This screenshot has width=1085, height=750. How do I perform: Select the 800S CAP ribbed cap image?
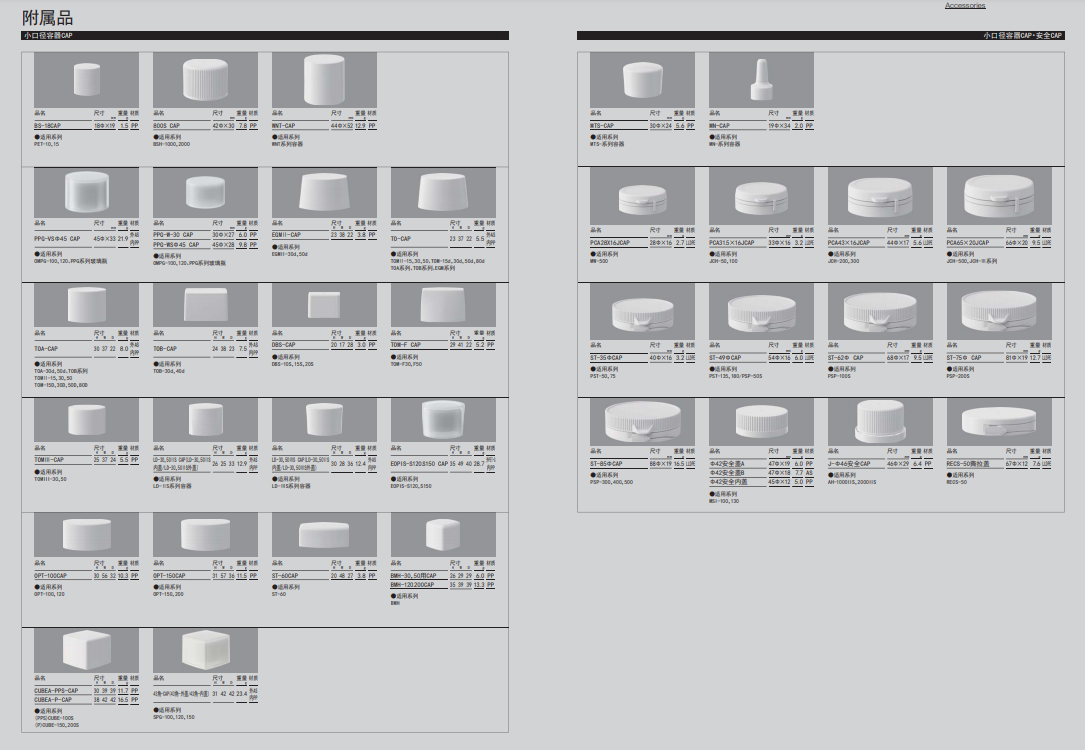[x=205, y=80]
